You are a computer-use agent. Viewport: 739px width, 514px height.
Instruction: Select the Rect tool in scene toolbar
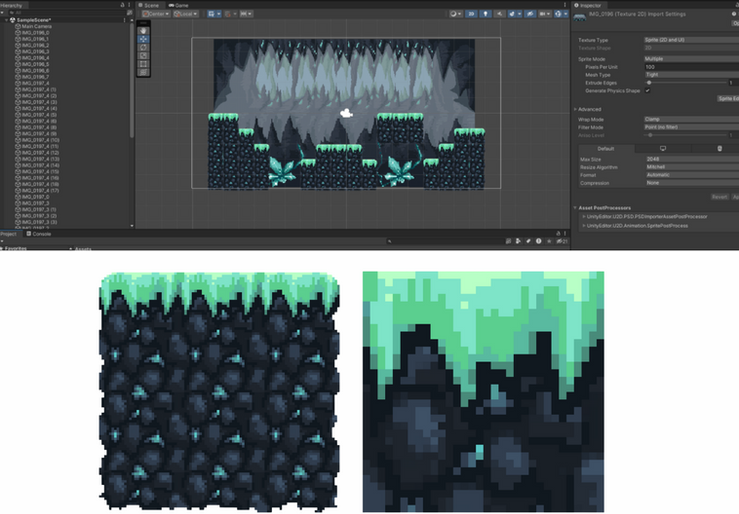click(x=144, y=64)
